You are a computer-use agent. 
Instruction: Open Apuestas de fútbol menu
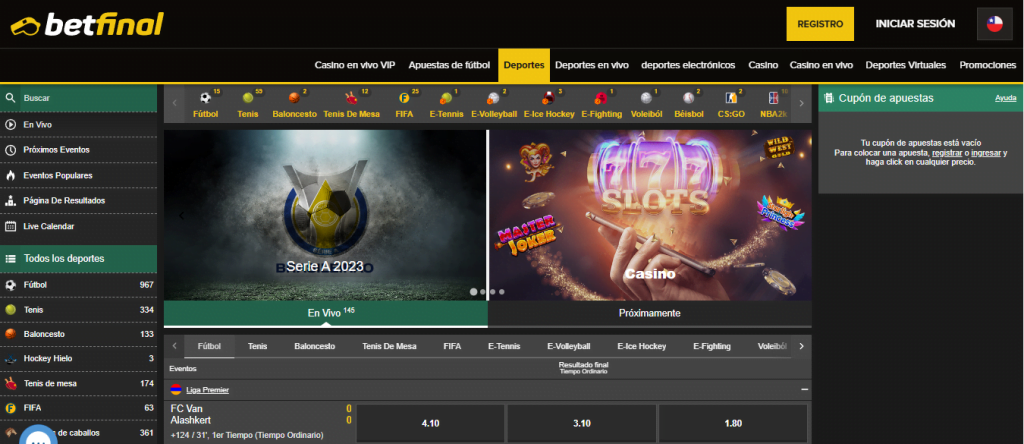(x=449, y=65)
